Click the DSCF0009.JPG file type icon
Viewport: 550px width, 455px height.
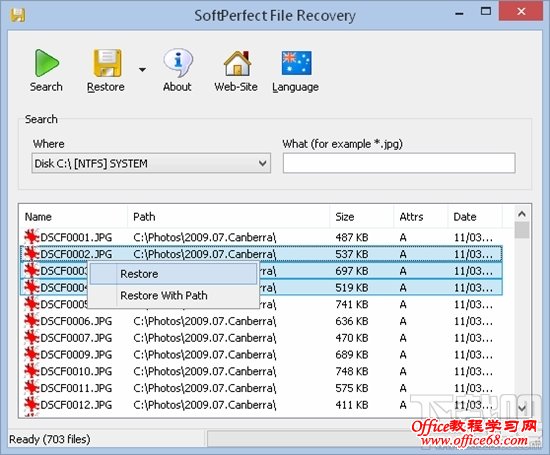click(32, 354)
